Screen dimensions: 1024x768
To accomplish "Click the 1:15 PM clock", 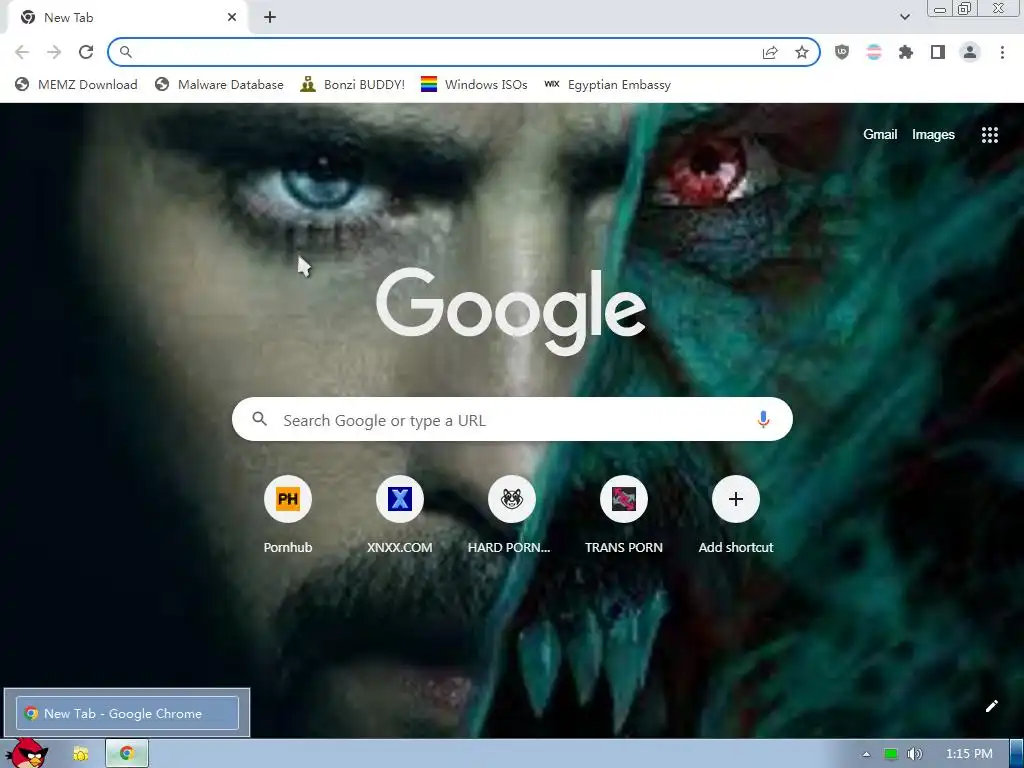I will (969, 754).
